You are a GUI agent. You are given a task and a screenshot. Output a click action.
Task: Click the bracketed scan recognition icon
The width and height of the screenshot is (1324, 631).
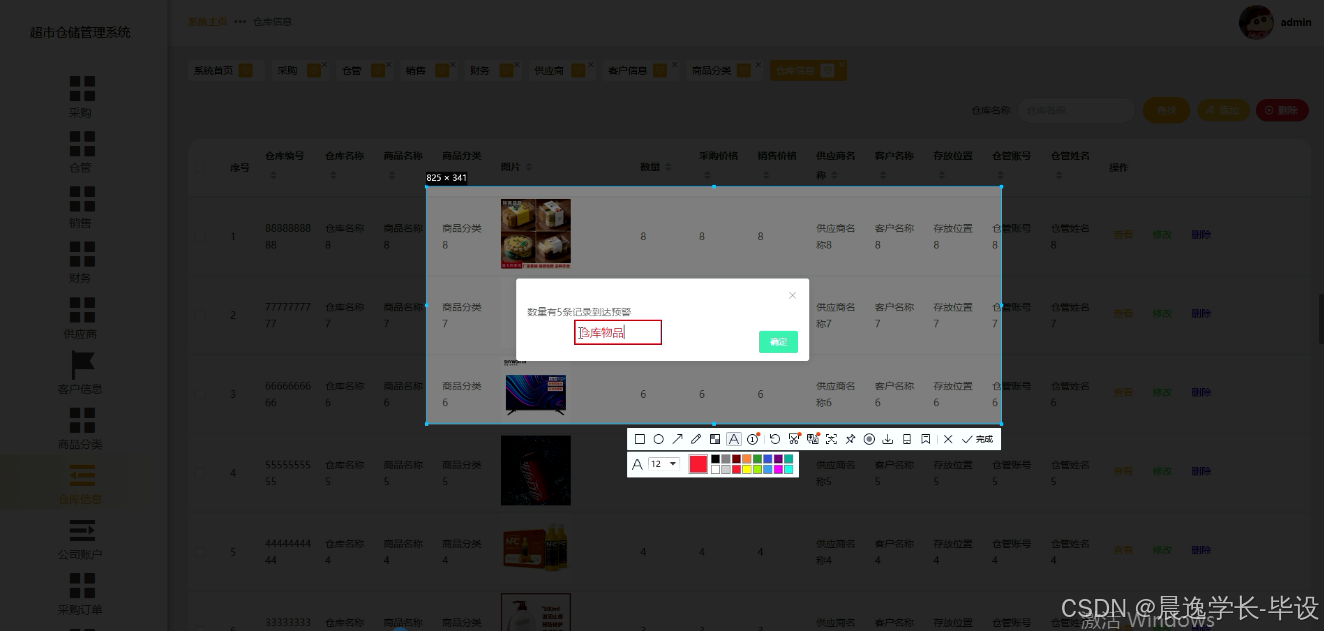(x=831, y=439)
